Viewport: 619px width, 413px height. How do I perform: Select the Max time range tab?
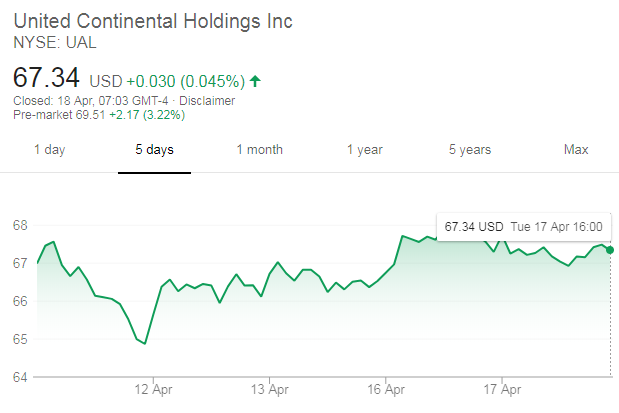tap(575, 150)
